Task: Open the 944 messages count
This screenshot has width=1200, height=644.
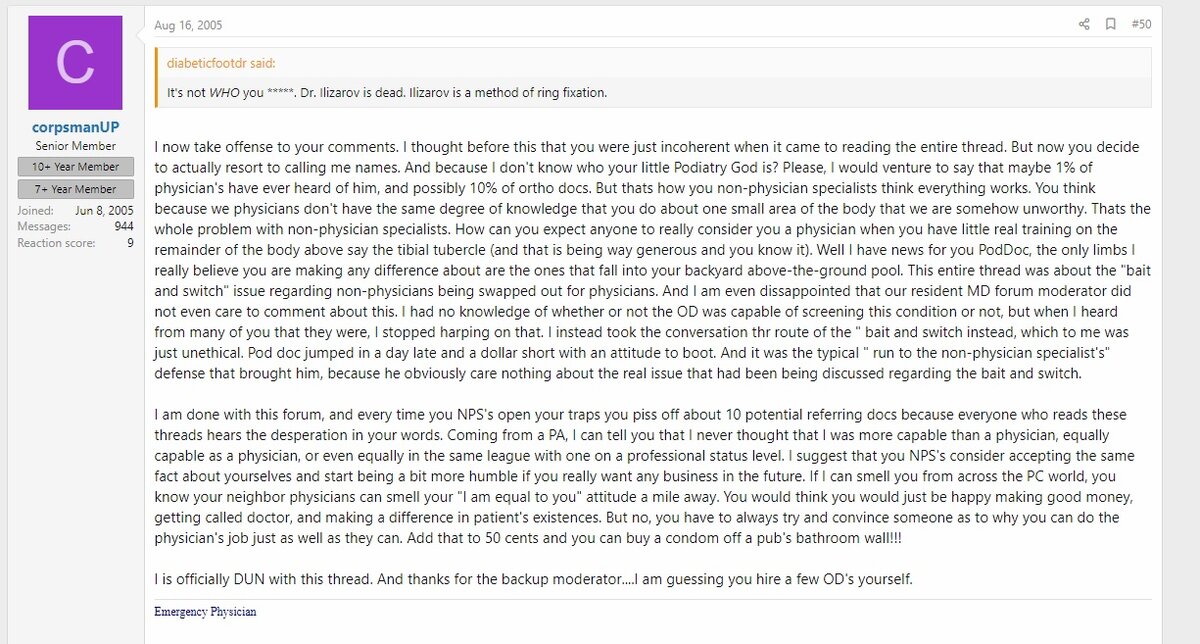Action: tap(124, 226)
